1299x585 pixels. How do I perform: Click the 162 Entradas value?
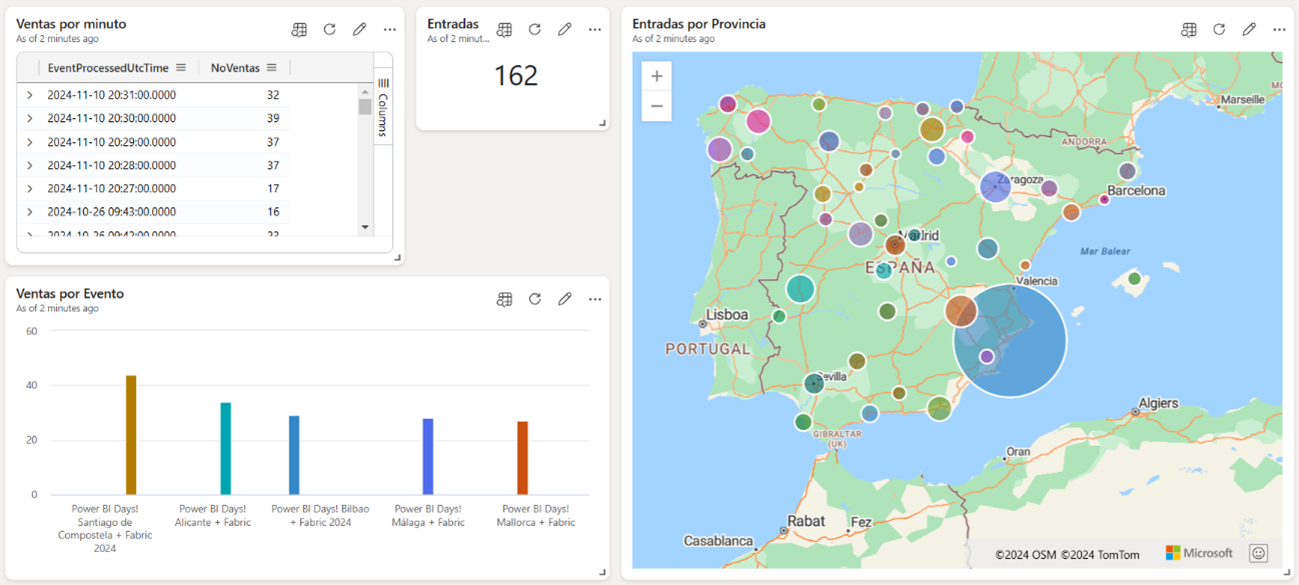tap(516, 76)
